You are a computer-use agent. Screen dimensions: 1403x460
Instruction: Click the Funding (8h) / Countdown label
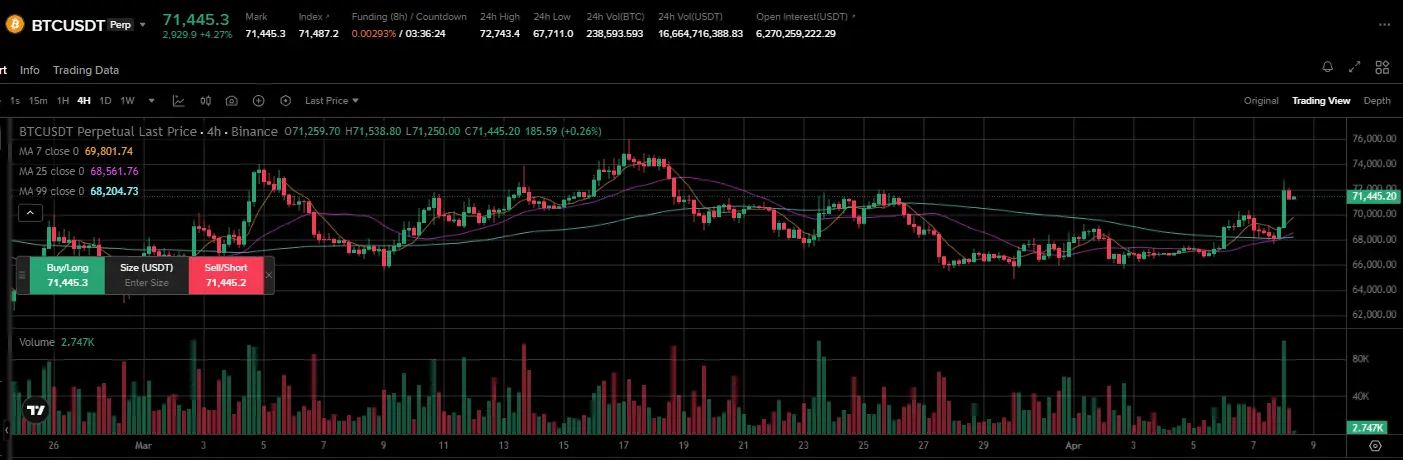tap(409, 17)
